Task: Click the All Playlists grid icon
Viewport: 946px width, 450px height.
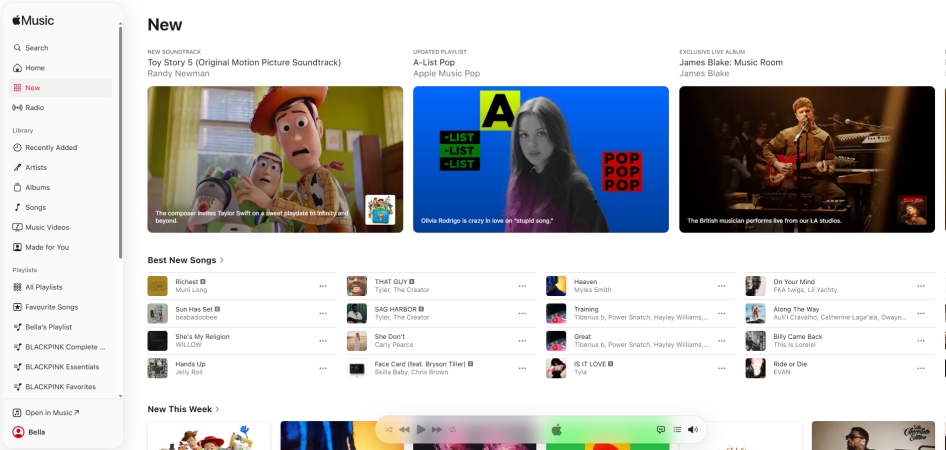Action: (17, 287)
